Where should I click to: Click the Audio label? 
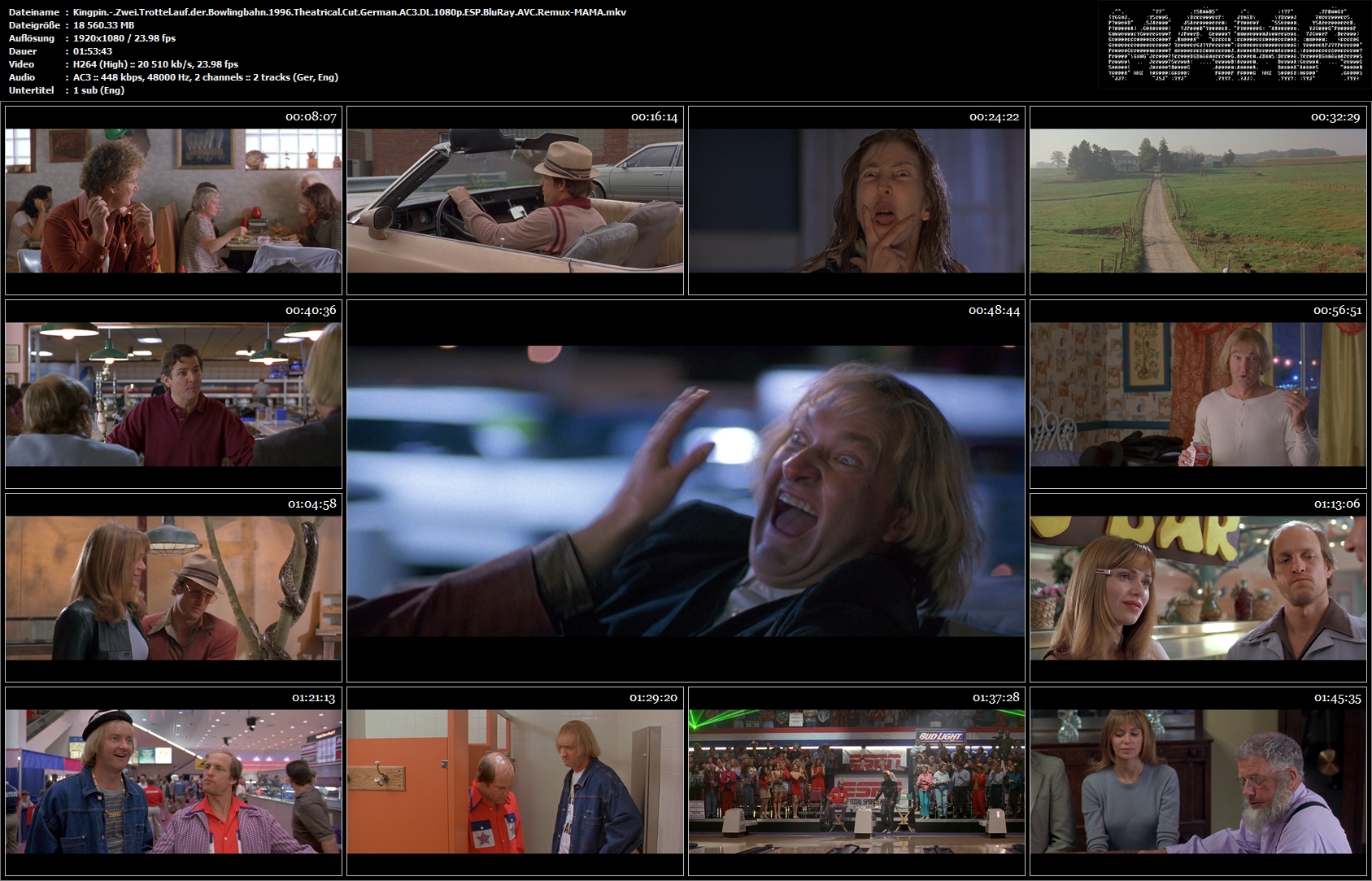pos(22,77)
